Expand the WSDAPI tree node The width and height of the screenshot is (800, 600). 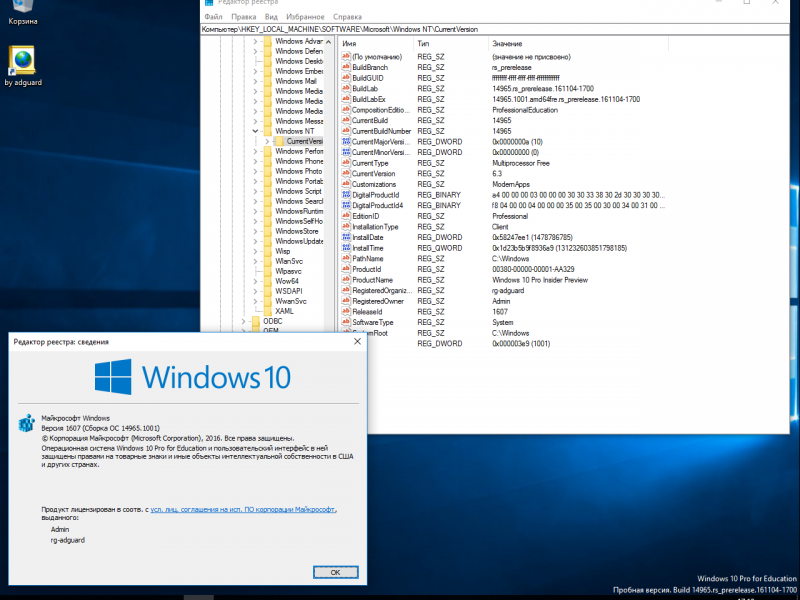tap(255, 291)
